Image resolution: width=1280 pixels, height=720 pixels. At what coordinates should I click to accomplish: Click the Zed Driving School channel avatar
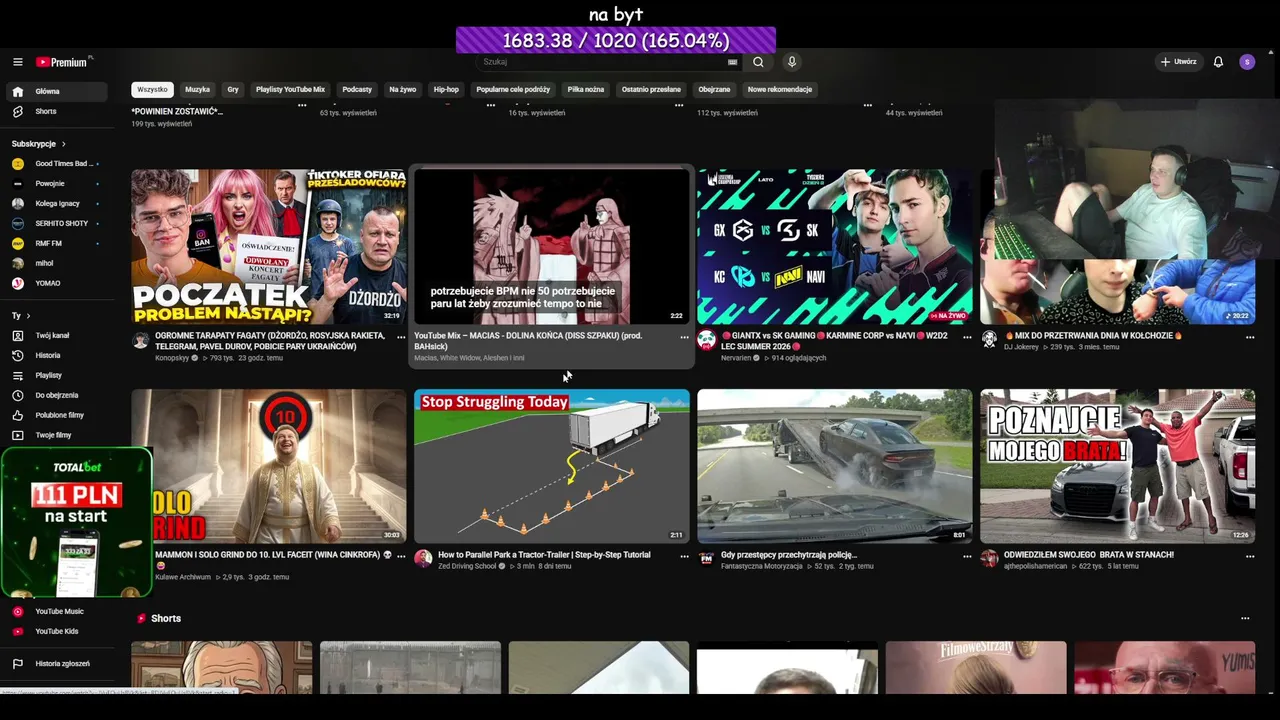423,558
